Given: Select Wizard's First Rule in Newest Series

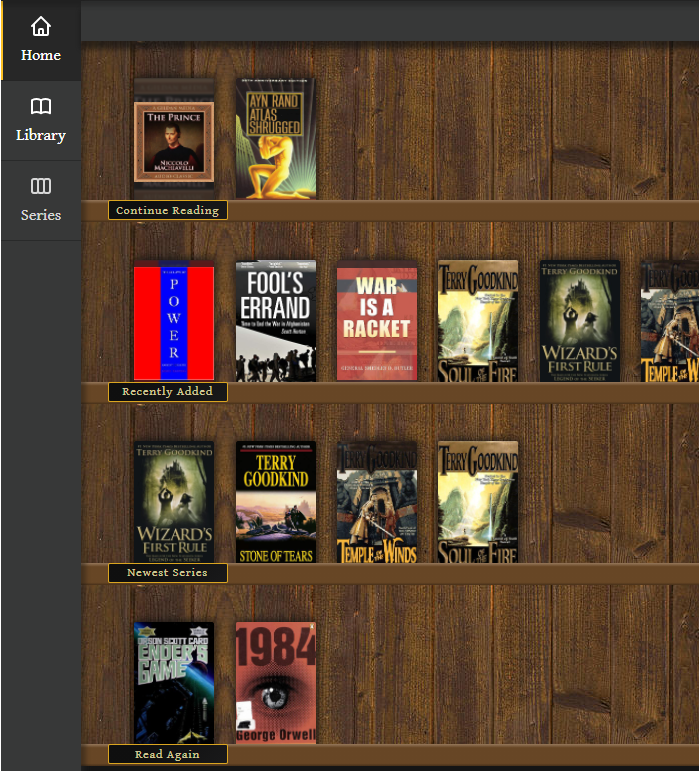Looking at the screenshot, I should tap(174, 502).
